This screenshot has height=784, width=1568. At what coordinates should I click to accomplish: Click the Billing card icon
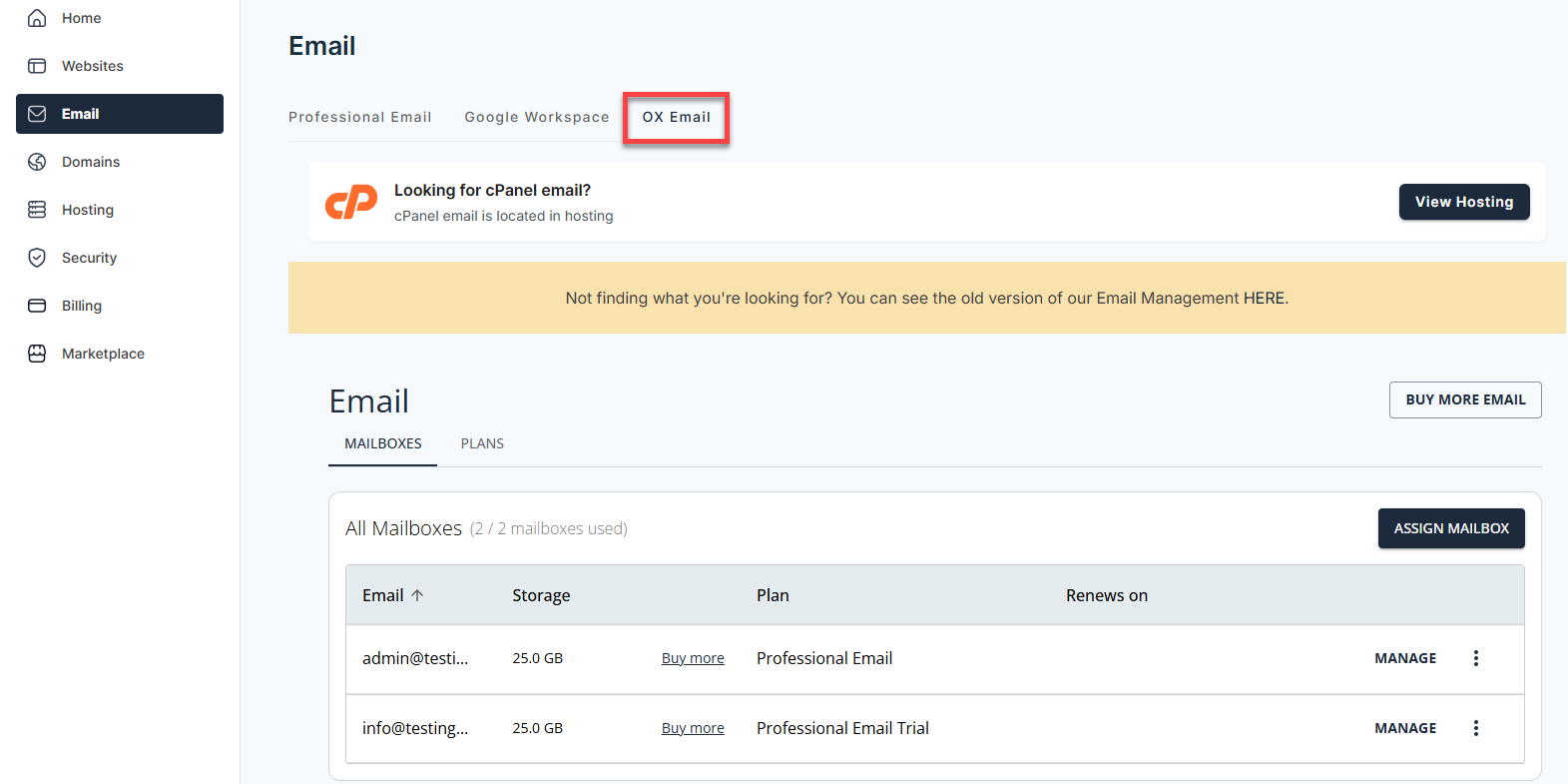pyautogui.click(x=37, y=306)
